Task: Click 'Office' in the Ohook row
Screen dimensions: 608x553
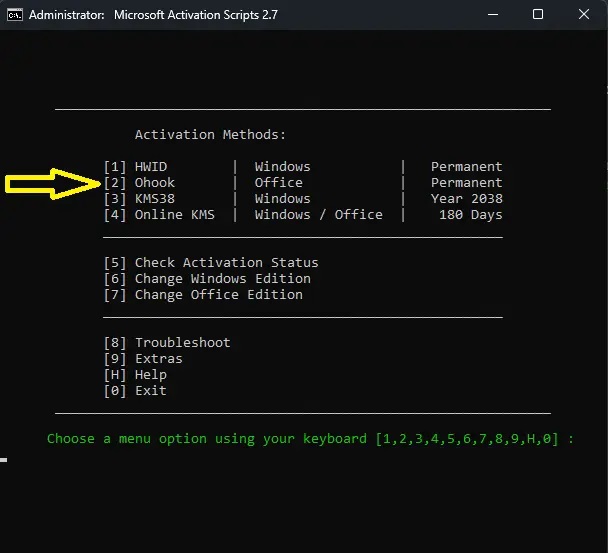Action: tap(278, 183)
